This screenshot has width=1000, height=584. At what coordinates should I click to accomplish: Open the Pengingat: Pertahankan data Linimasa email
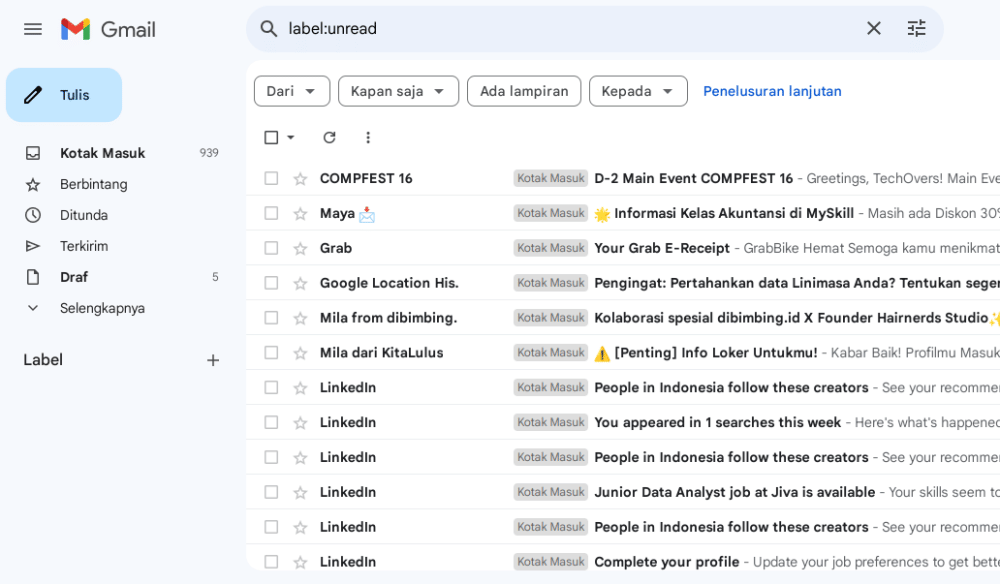797,283
